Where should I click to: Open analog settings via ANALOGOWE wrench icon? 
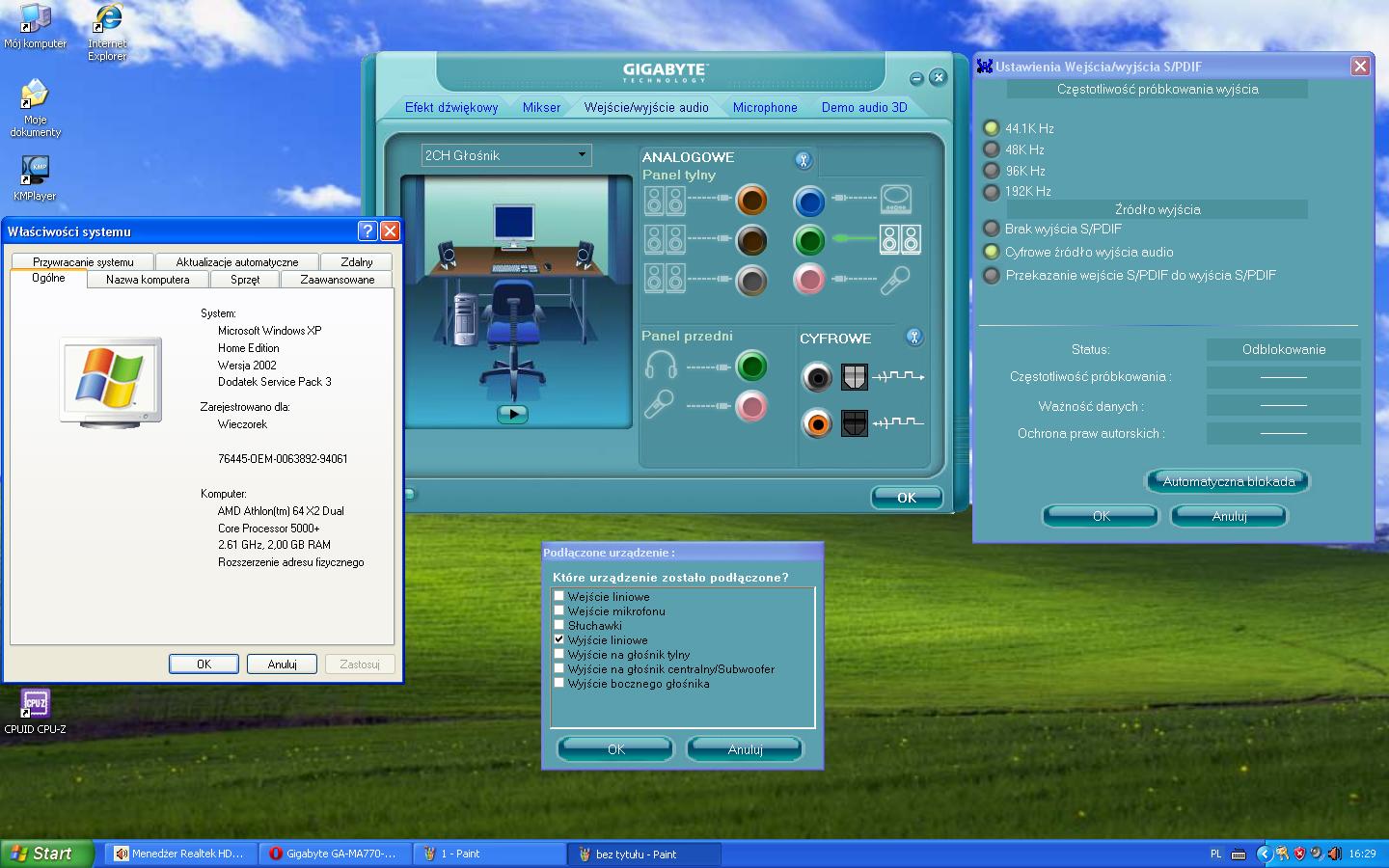(803, 160)
